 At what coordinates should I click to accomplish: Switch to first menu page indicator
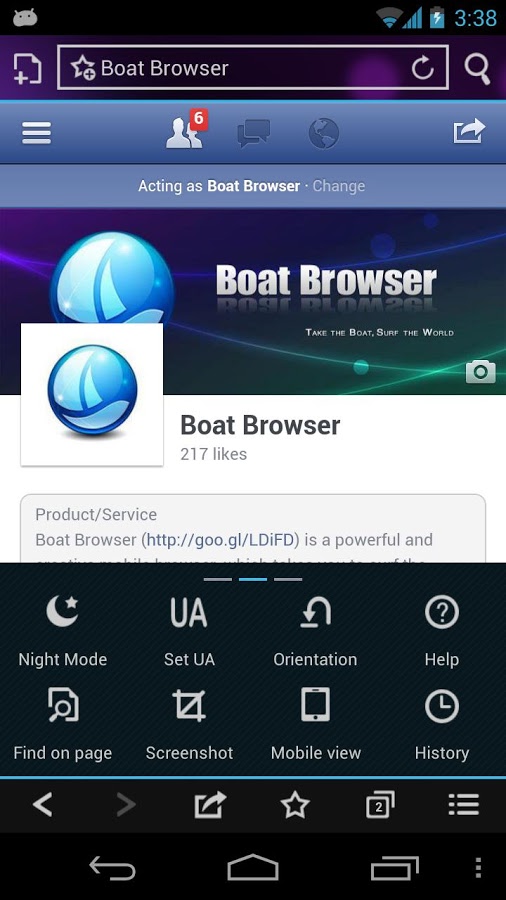(x=217, y=579)
